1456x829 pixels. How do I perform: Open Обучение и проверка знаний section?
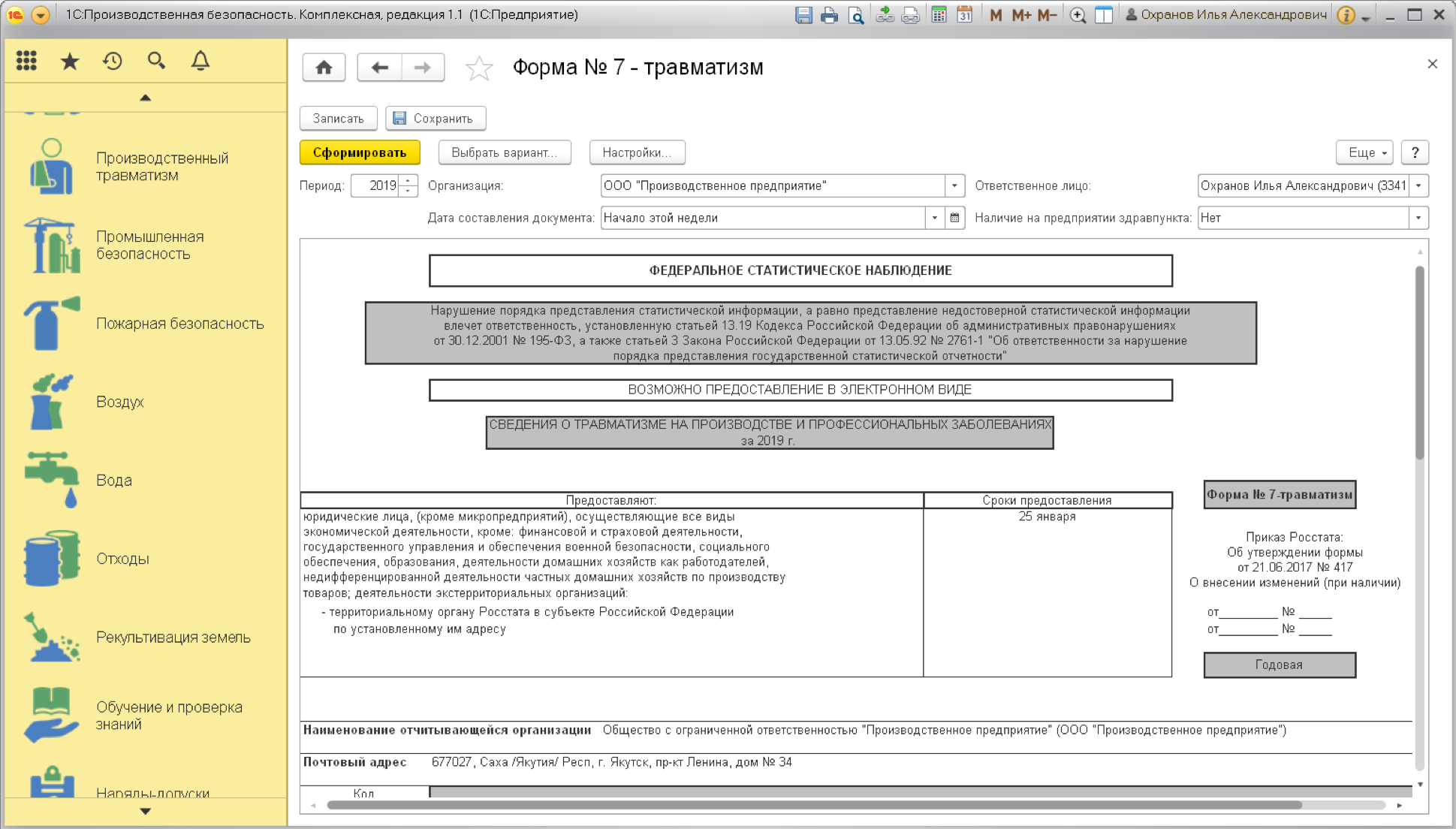point(146,716)
